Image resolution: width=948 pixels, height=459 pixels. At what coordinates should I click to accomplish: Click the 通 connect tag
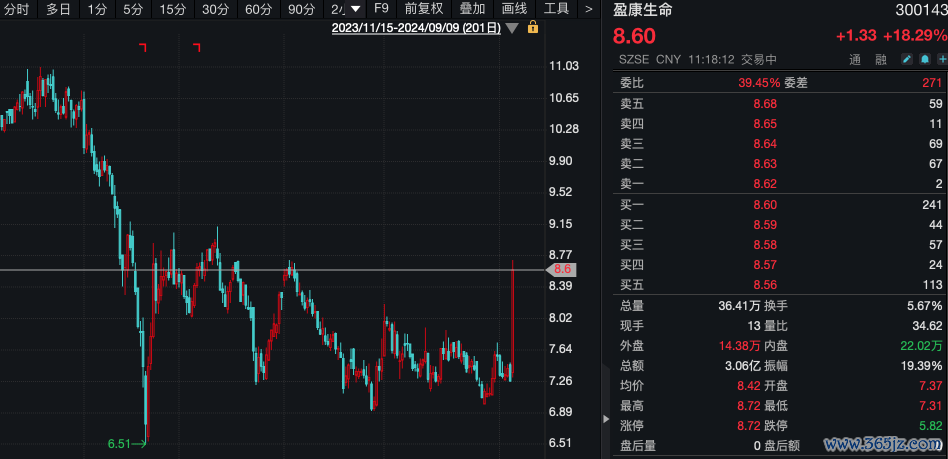854,59
